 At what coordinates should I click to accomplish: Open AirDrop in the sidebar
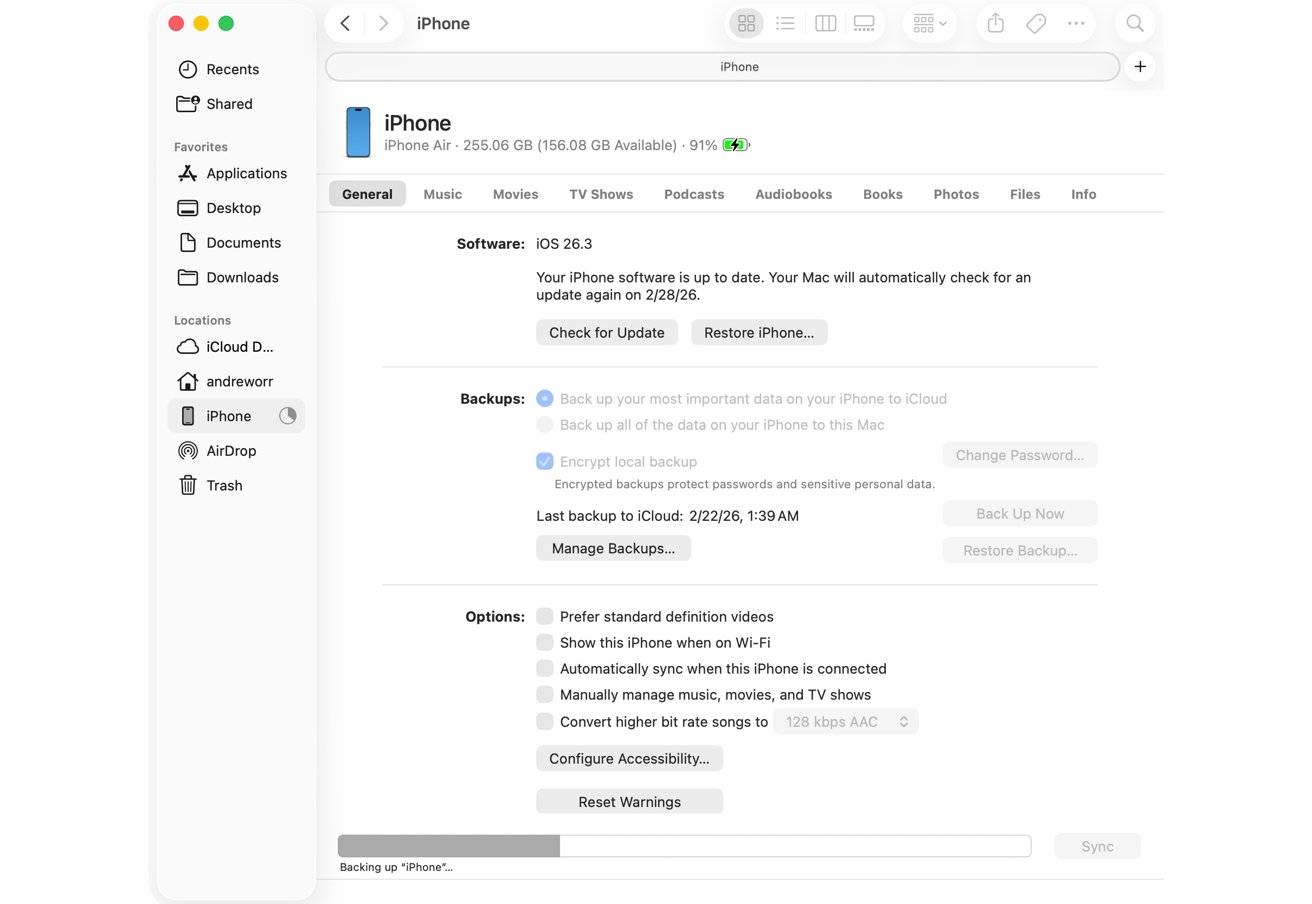coord(231,451)
